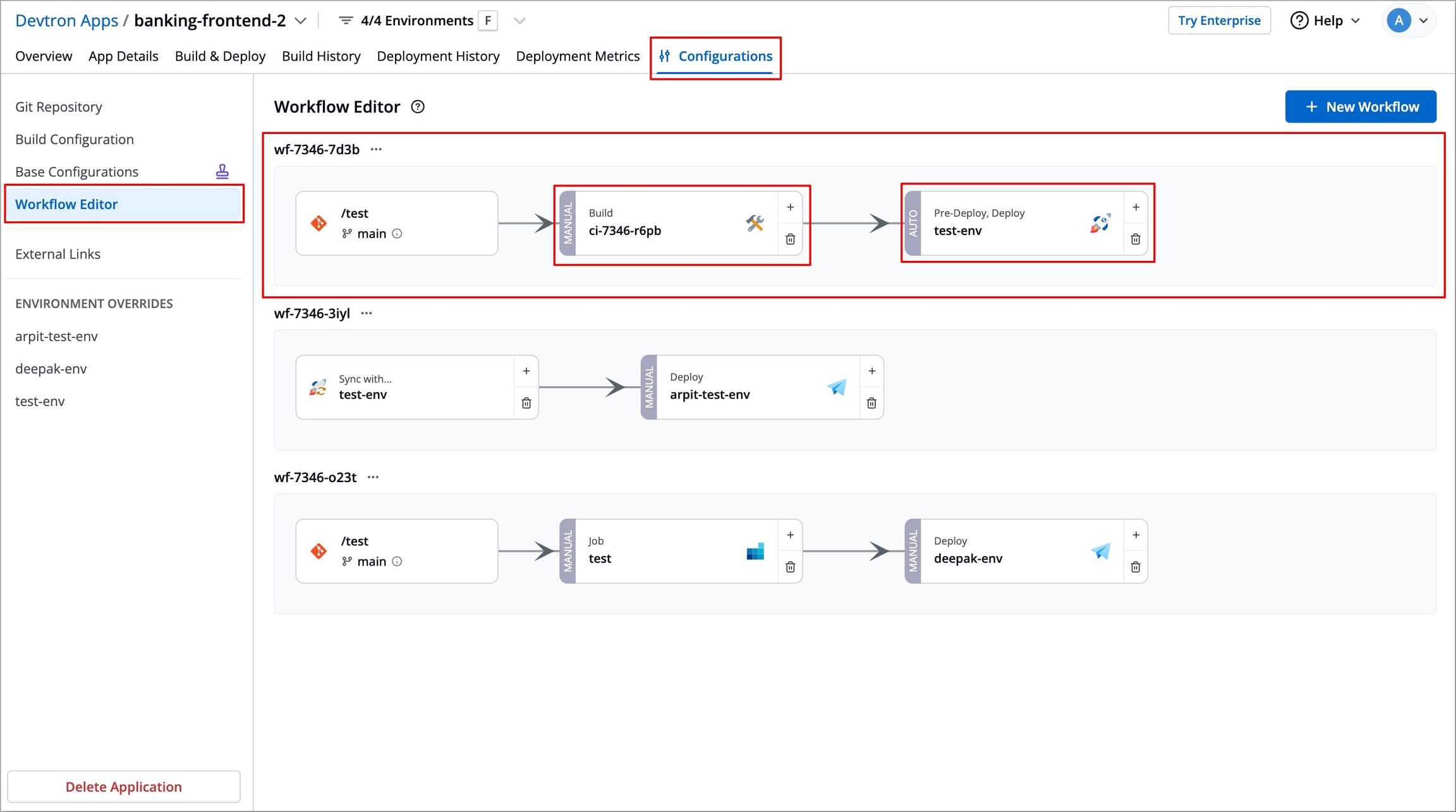This screenshot has height=812, width=1456.
Task: Delete the ci-7346-r6pb build pipeline
Action: (790, 239)
